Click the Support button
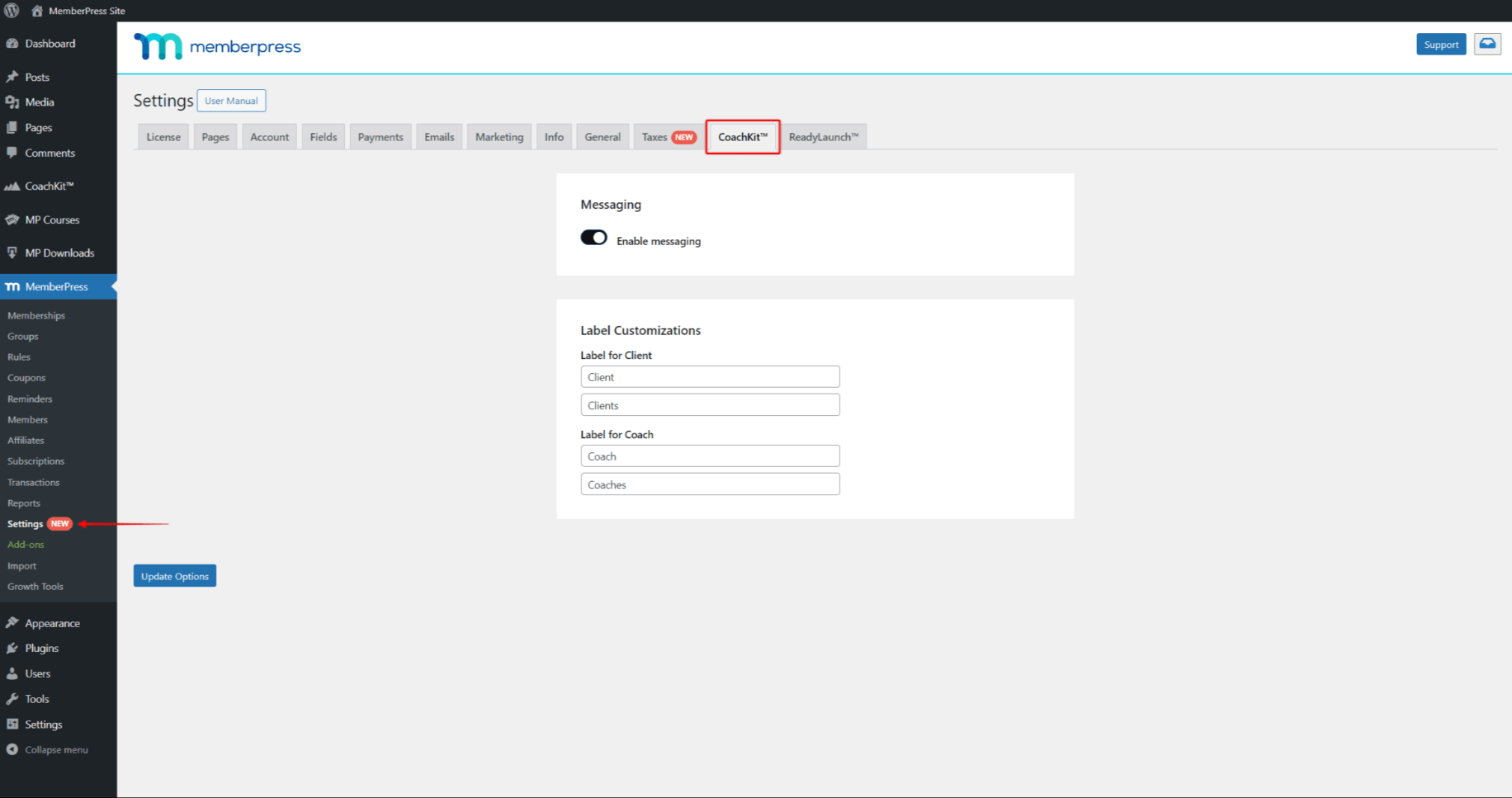The height and width of the screenshot is (798, 1512). 1441,44
